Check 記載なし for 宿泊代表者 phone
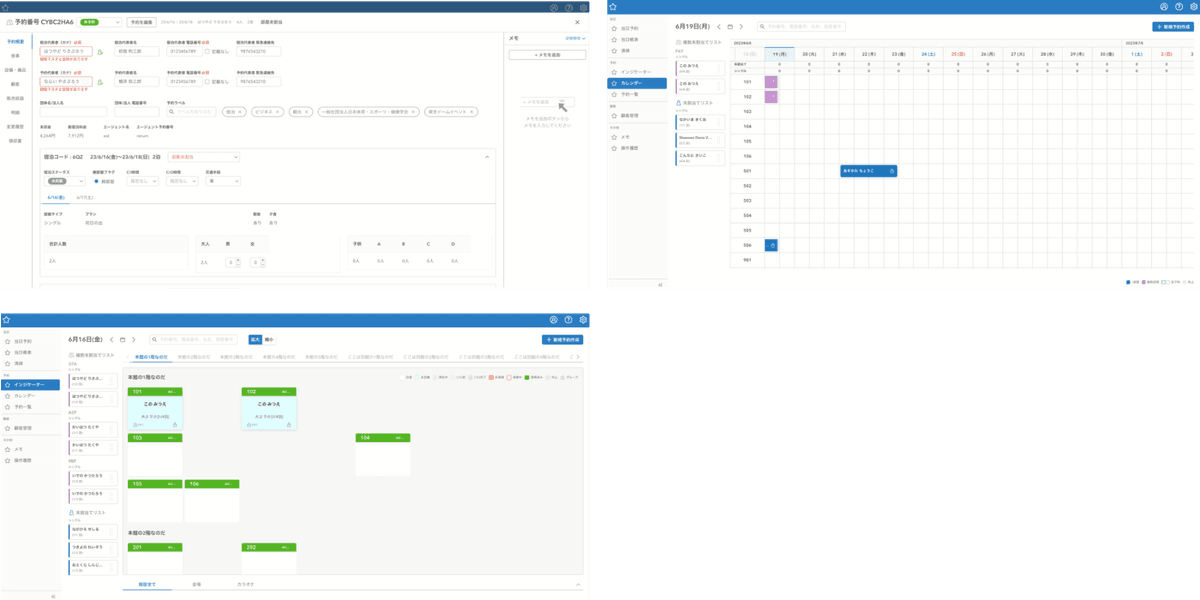 207,51
